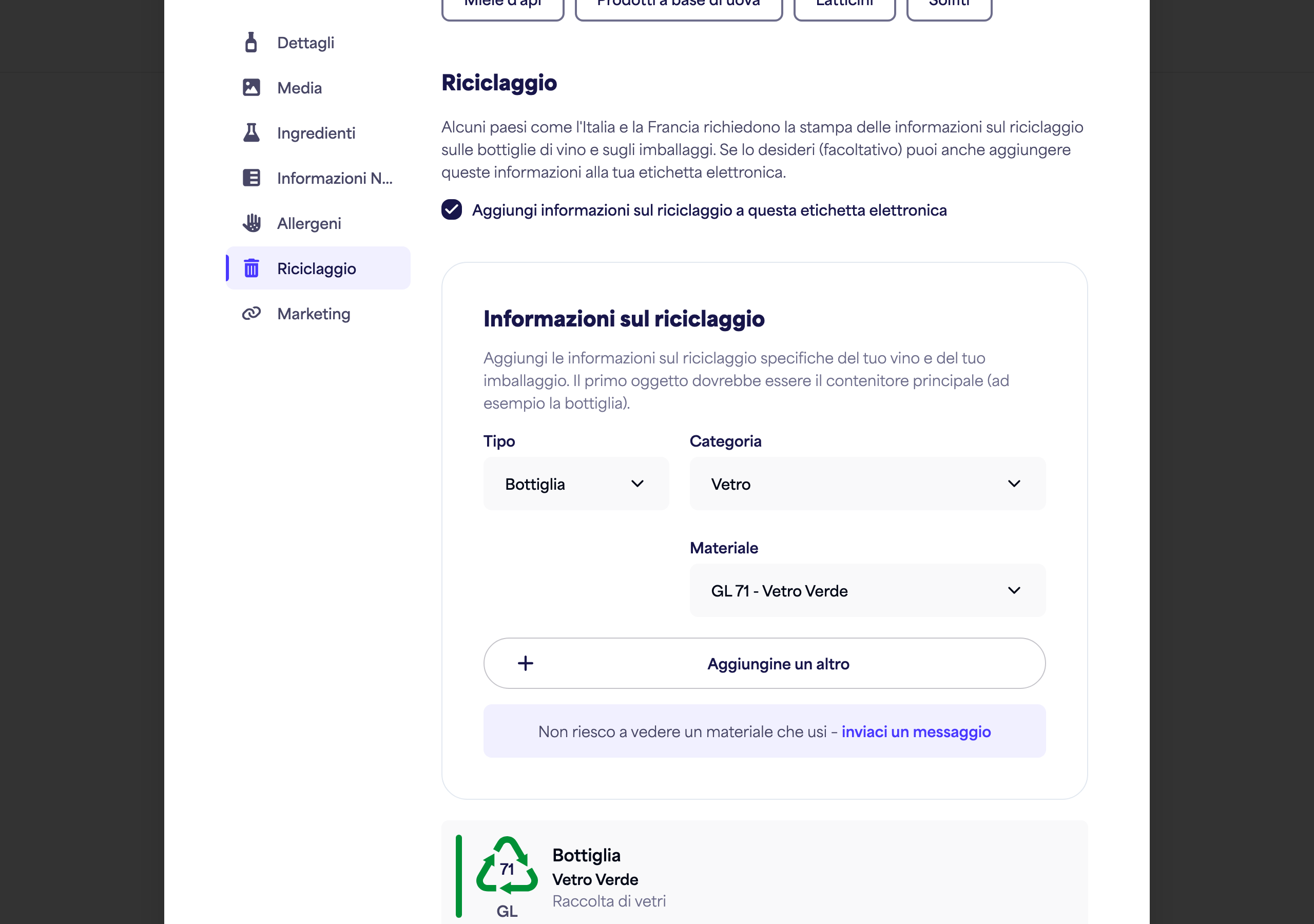This screenshot has height=924, width=1314.
Task: Click the Informazioni sul riciclaggio heading
Action: [x=624, y=319]
